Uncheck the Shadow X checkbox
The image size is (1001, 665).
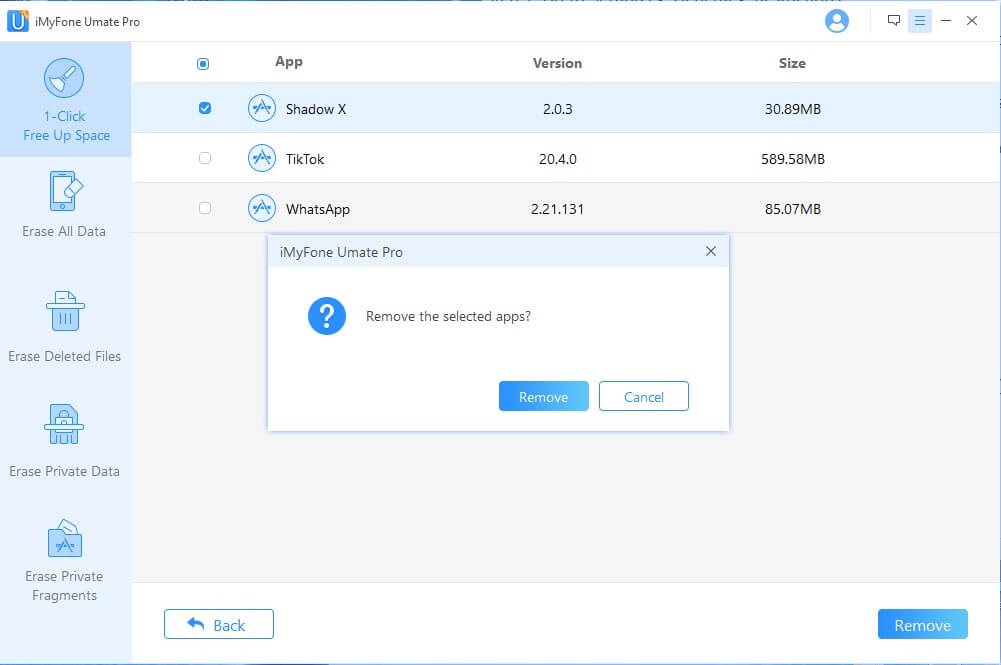pyautogui.click(x=205, y=108)
